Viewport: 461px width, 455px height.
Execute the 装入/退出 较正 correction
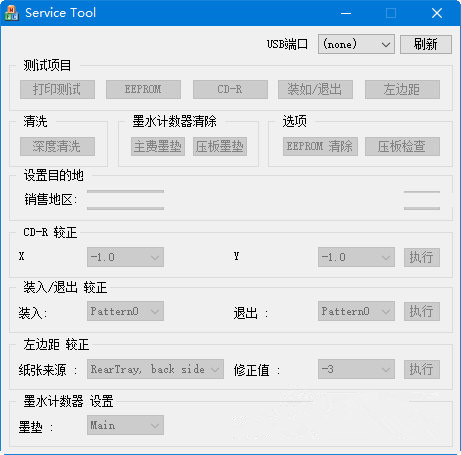(422, 311)
